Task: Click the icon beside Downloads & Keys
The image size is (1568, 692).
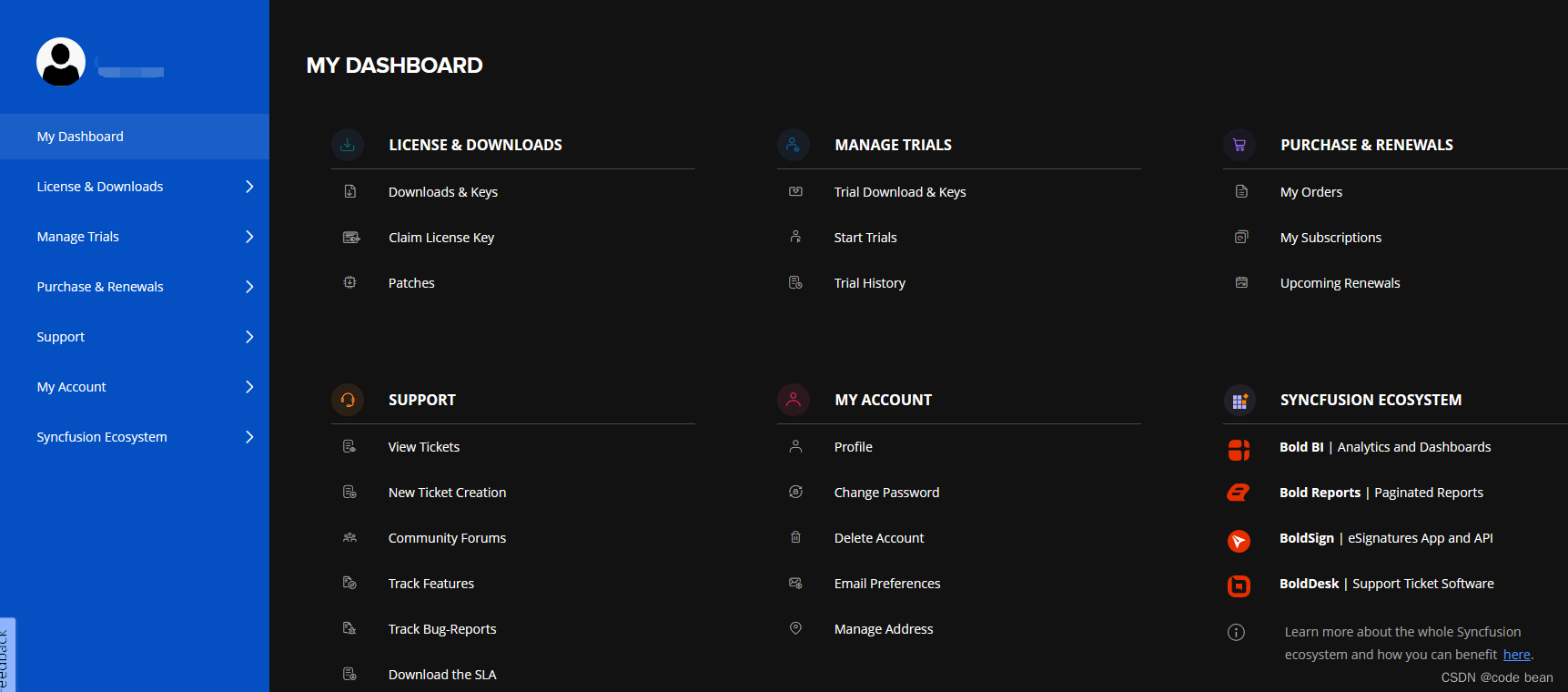Action: (x=349, y=191)
